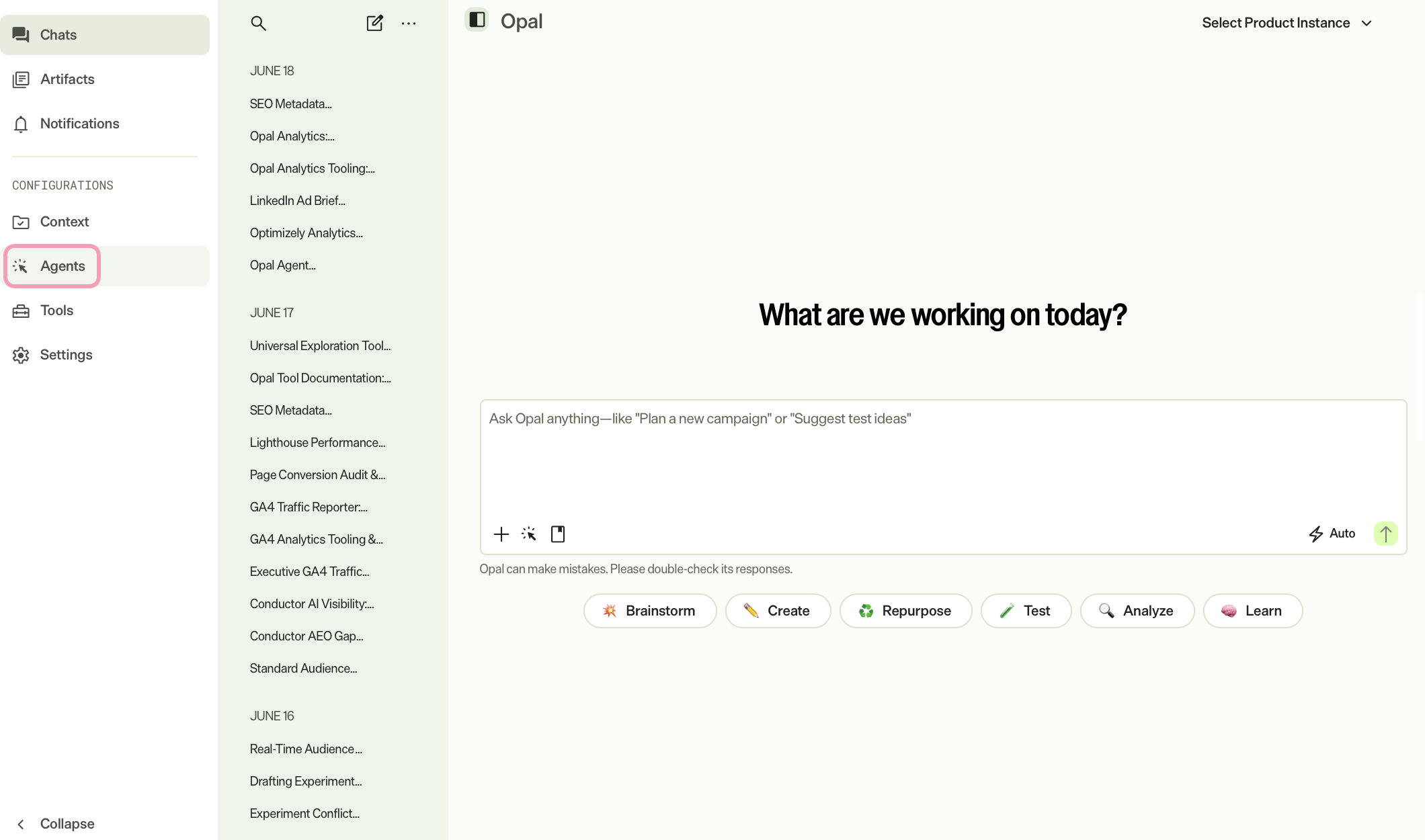Open the Tools configuration
The image size is (1425, 840).
[x=105, y=310]
